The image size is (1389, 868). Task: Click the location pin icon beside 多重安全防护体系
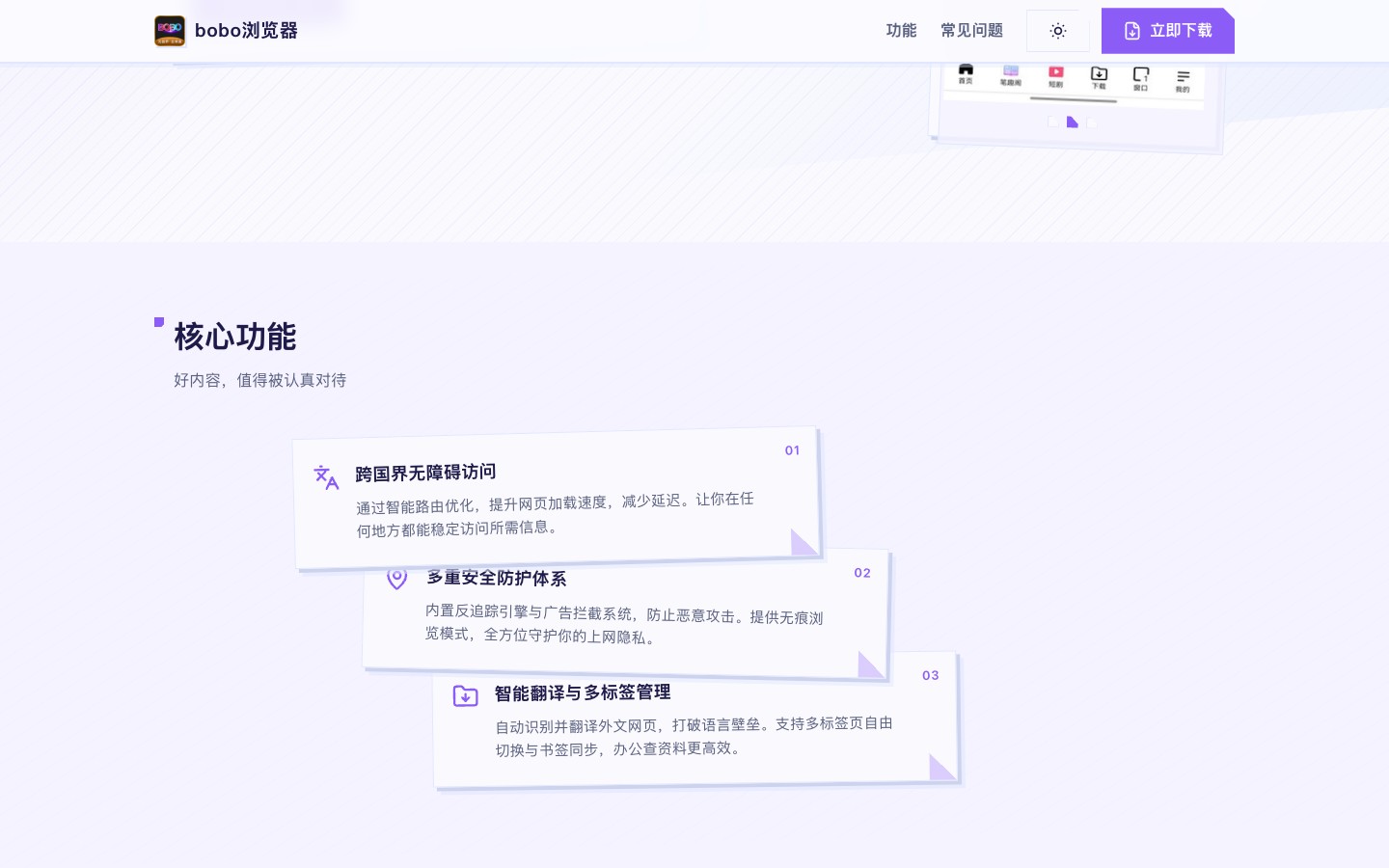(396, 578)
